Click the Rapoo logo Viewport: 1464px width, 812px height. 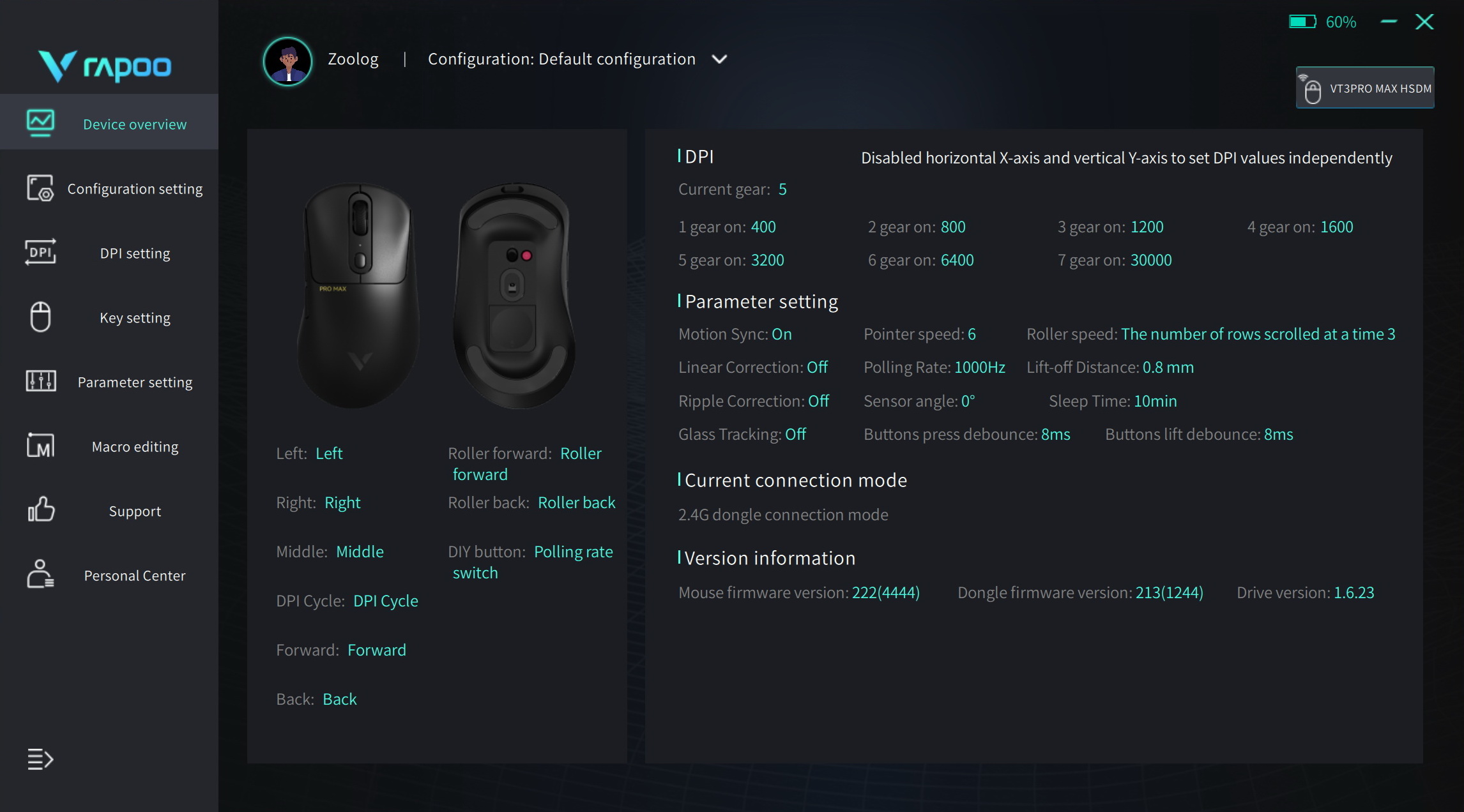[x=105, y=66]
